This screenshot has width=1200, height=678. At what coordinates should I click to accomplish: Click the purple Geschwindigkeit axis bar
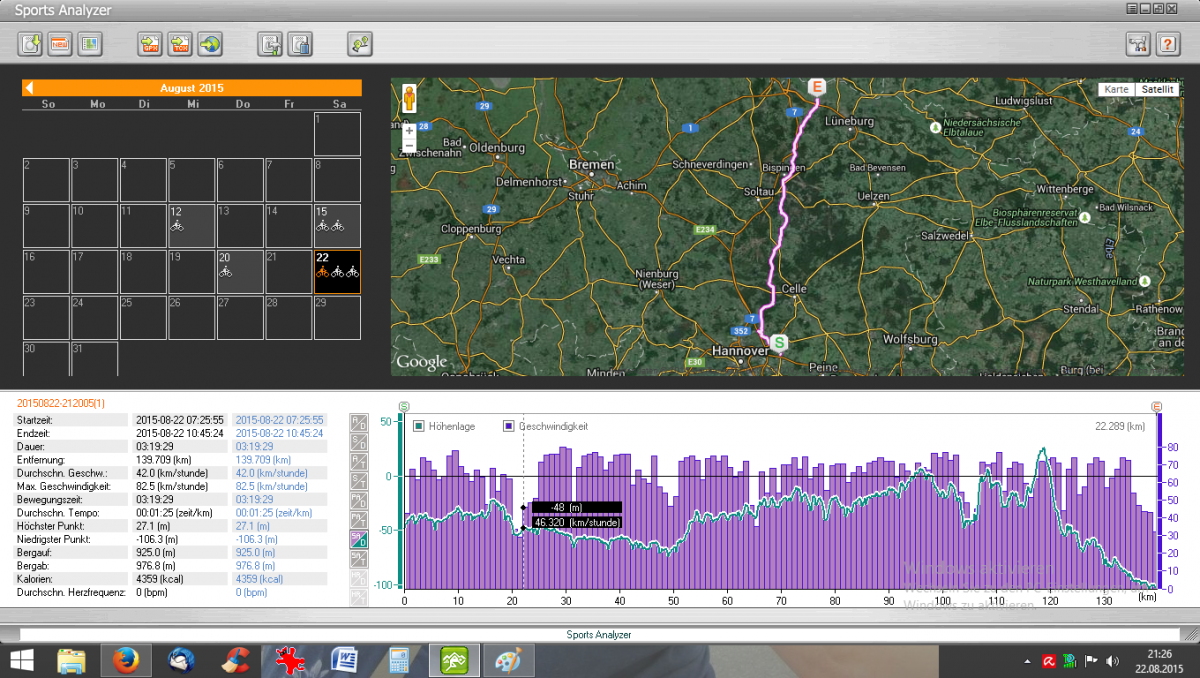click(x=1159, y=500)
